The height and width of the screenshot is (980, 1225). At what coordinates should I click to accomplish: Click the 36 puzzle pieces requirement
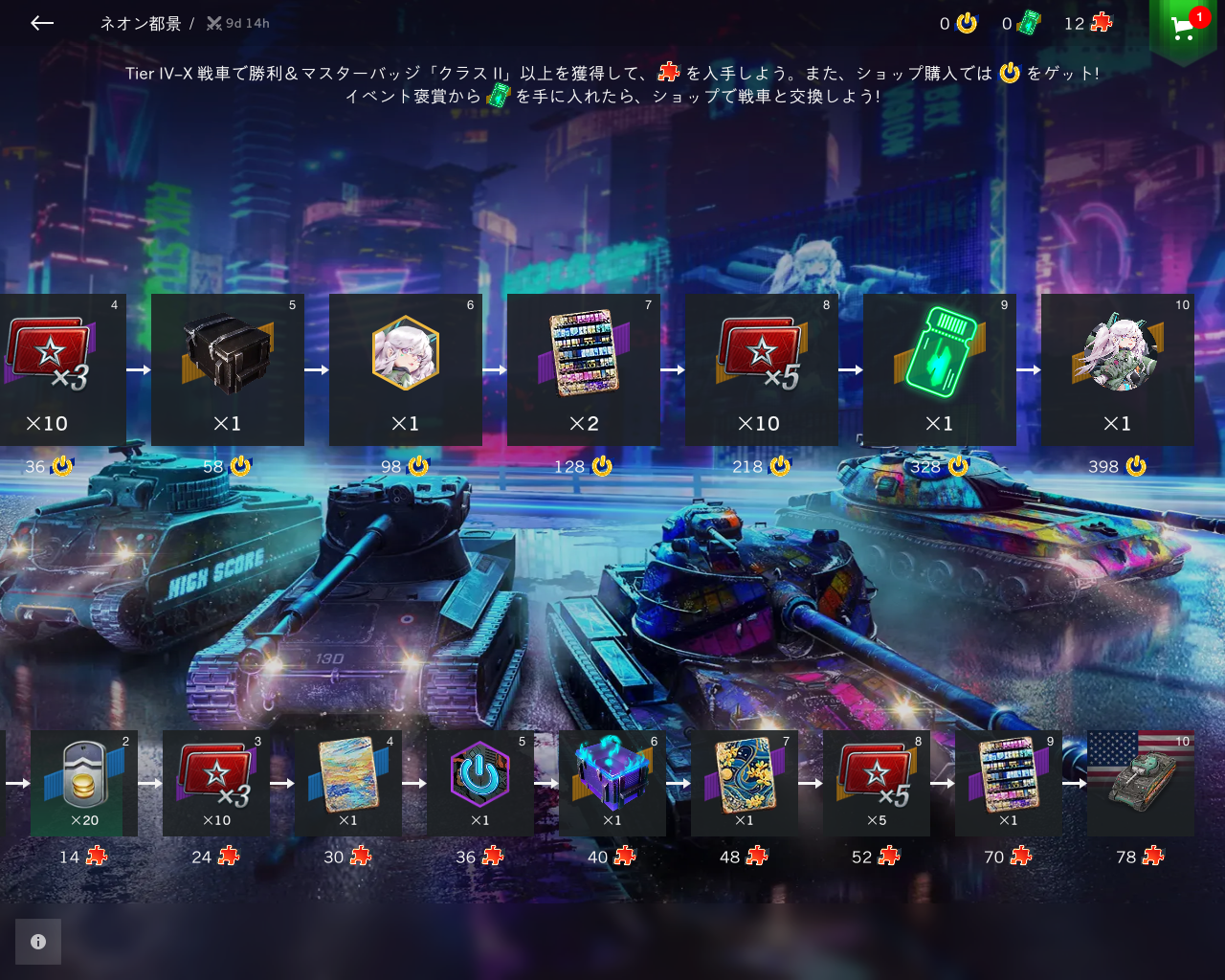coord(479,857)
